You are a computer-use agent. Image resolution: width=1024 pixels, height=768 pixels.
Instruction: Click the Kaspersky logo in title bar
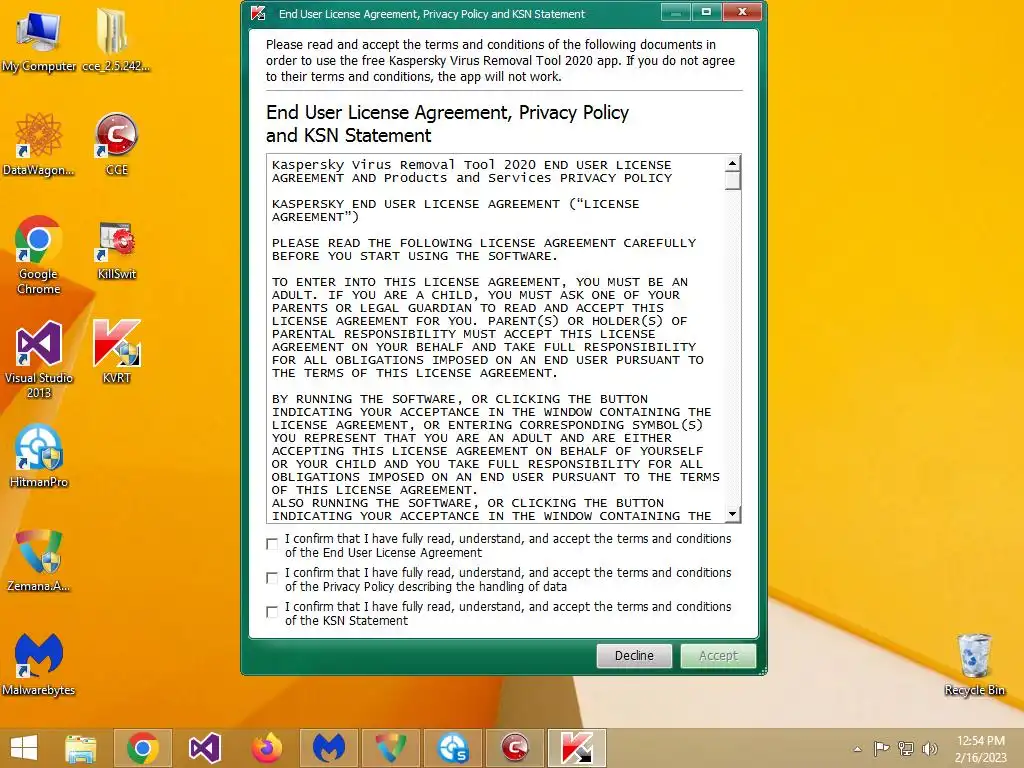tap(258, 14)
